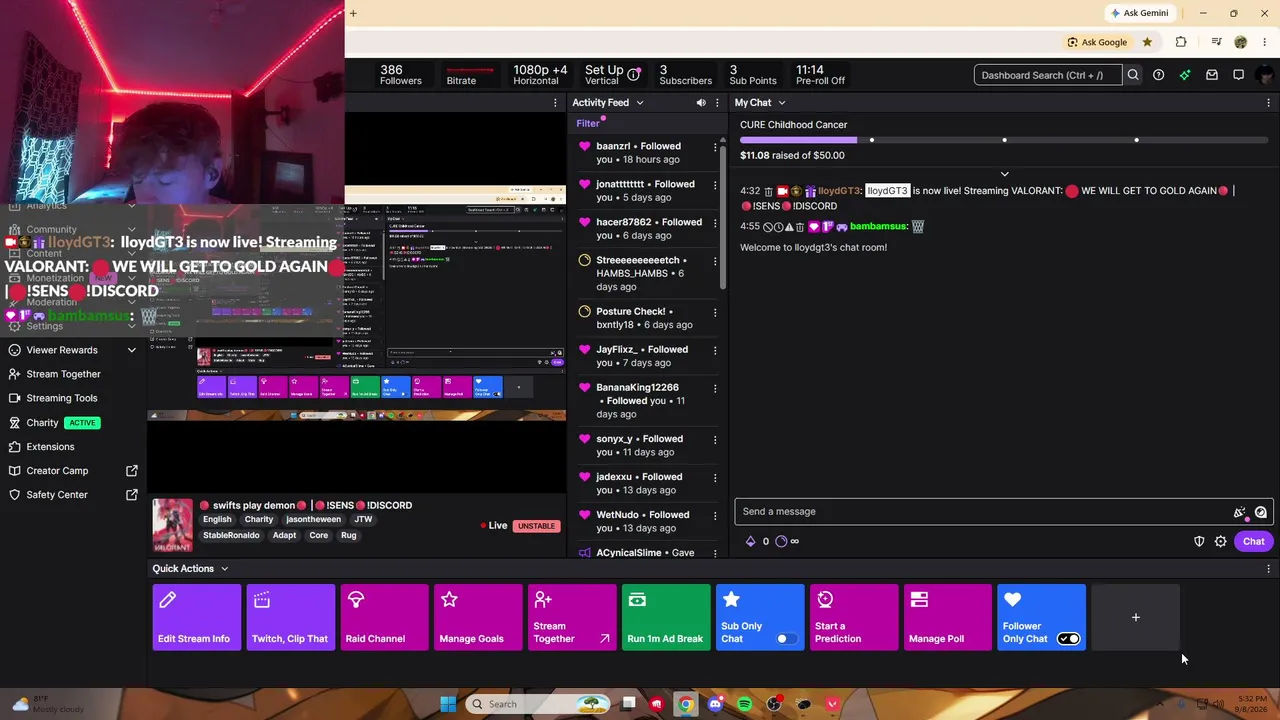Expand the Activity Feed dropdown
The width and height of the screenshot is (1280, 720).
(640, 103)
